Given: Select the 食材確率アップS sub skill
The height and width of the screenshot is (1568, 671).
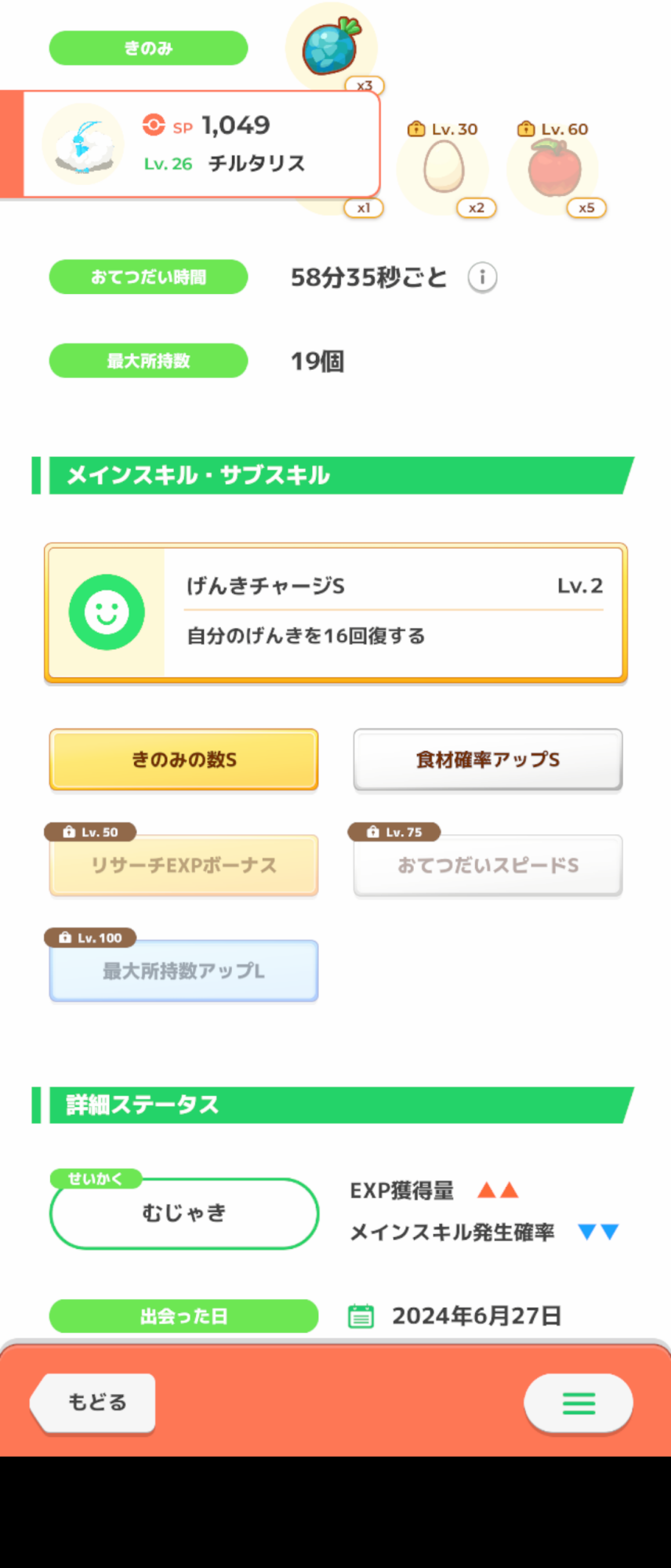Looking at the screenshot, I should [x=488, y=759].
